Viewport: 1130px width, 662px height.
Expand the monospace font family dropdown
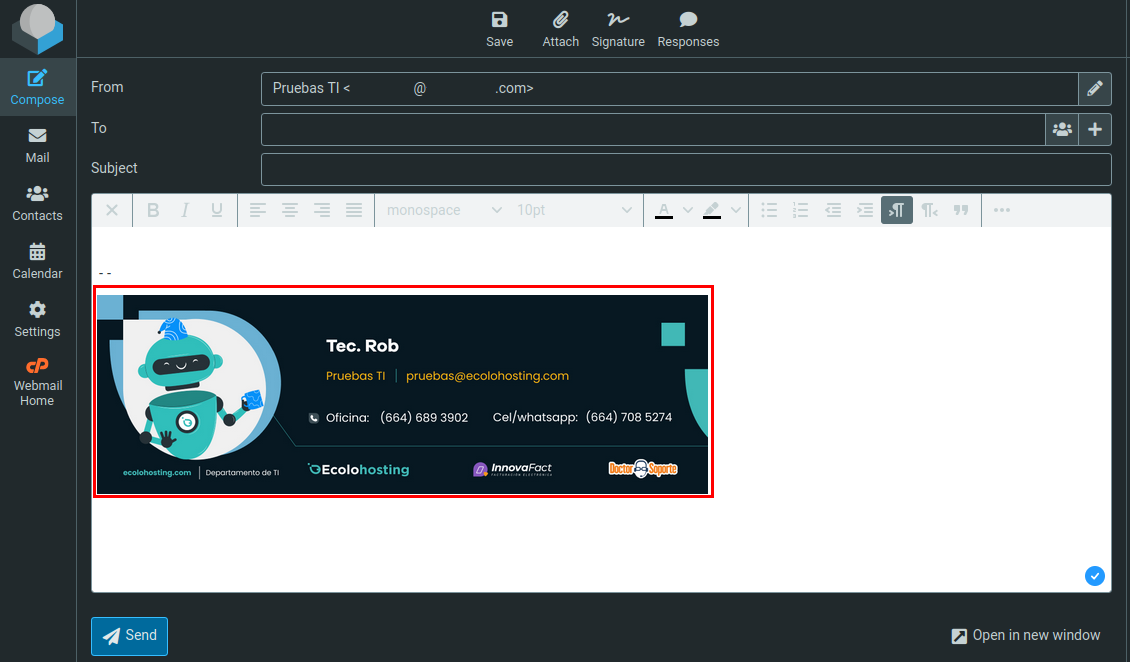click(x=444, y=210)
